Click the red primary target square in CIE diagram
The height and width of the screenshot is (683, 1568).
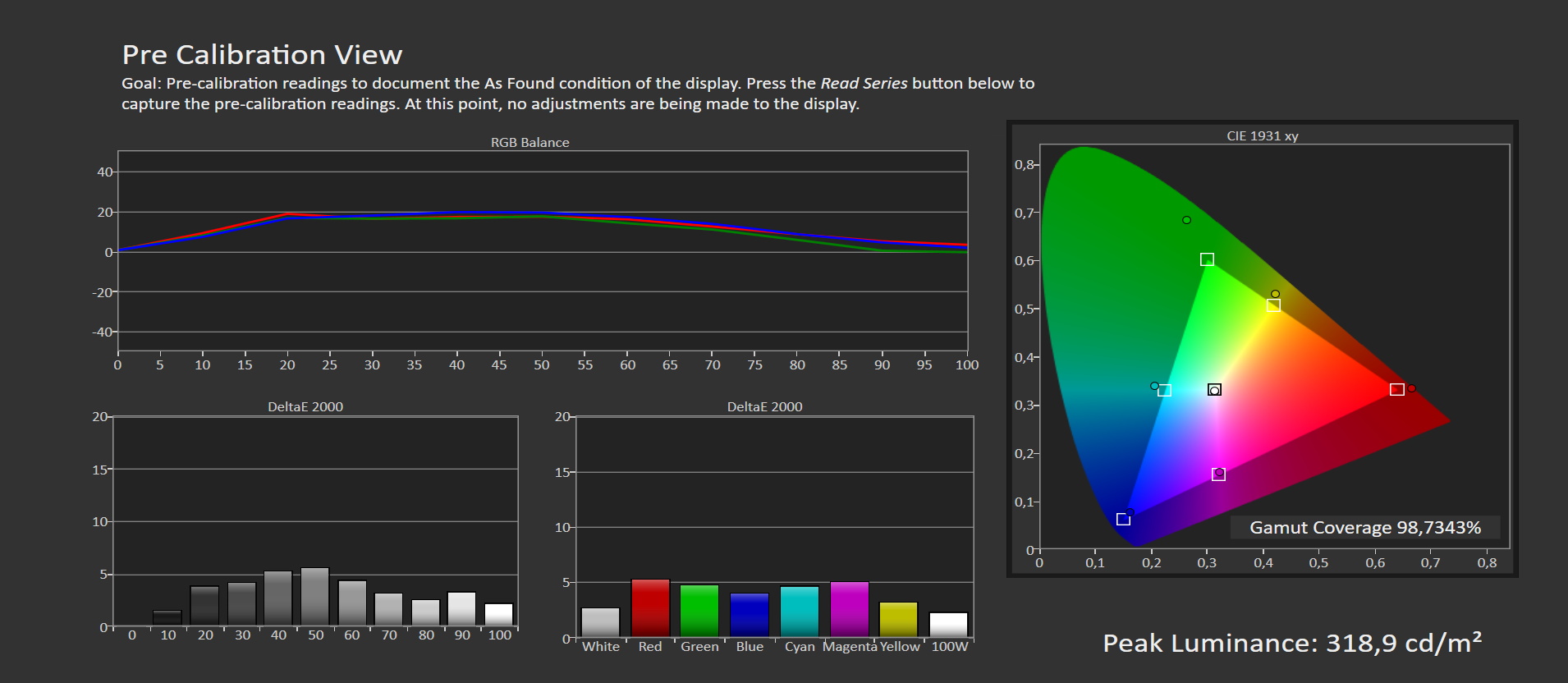tap(1396, 389)
